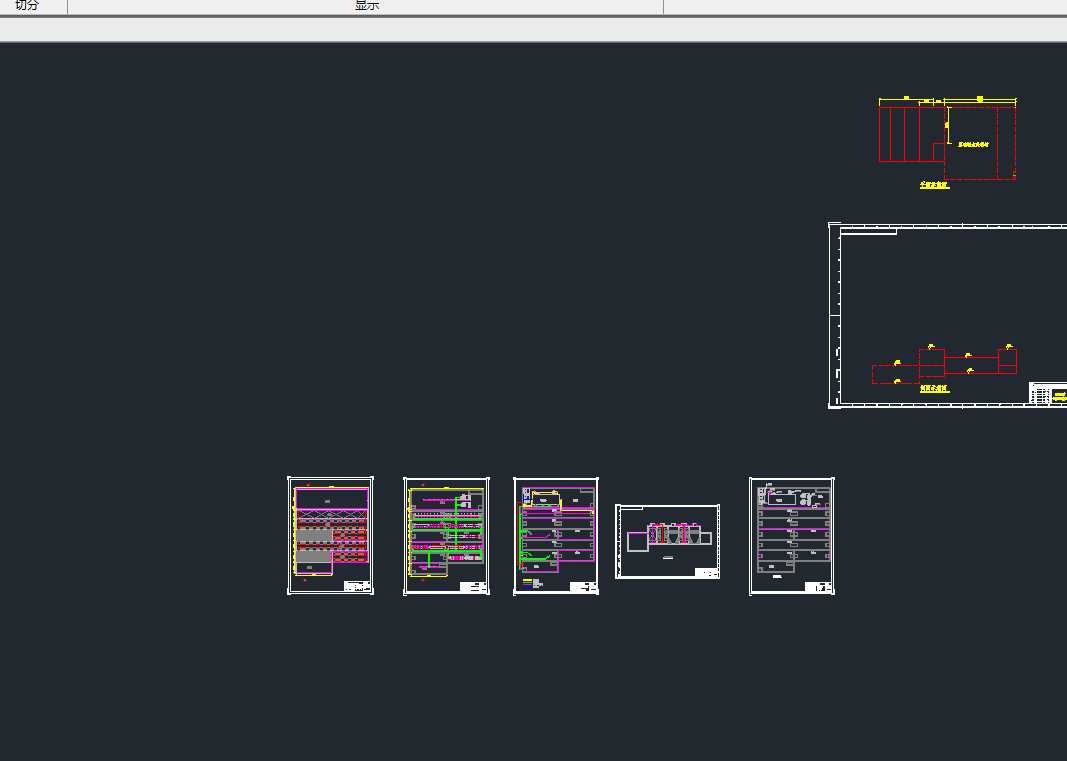1067x761 pixels.
Task: Select the portrait sheet containing the color legend
Action: coord(556,536)
